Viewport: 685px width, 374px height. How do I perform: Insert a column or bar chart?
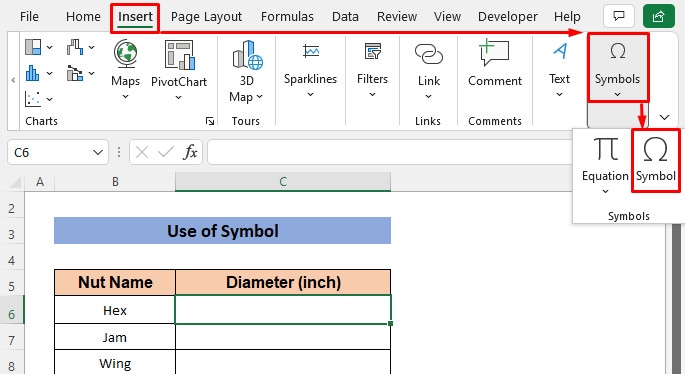point(33,73)
